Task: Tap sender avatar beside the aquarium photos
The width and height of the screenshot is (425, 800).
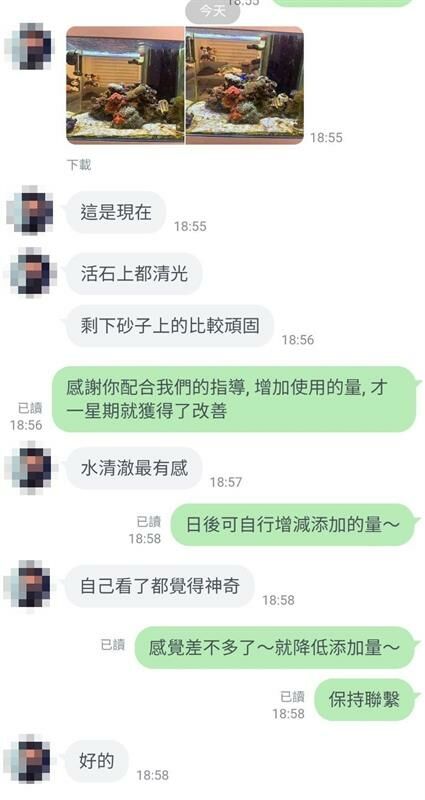Action: (29, 46)
